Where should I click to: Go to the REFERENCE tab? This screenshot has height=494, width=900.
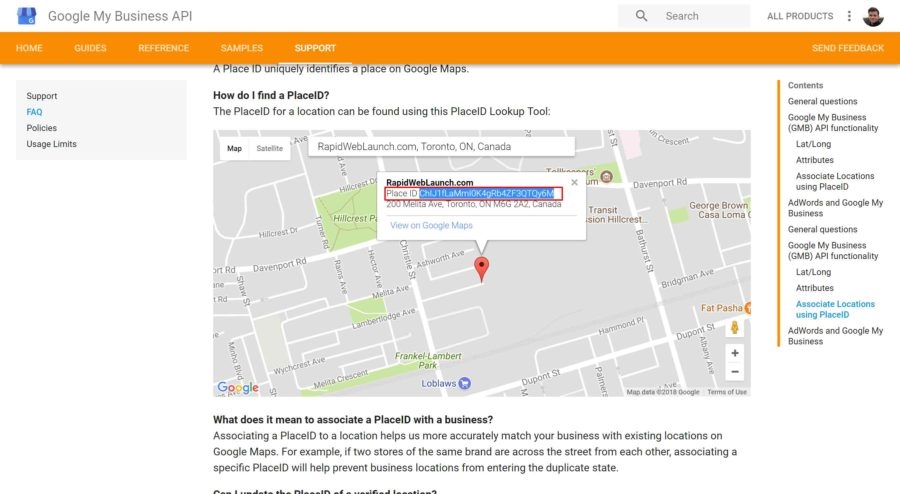click(163, 48)
